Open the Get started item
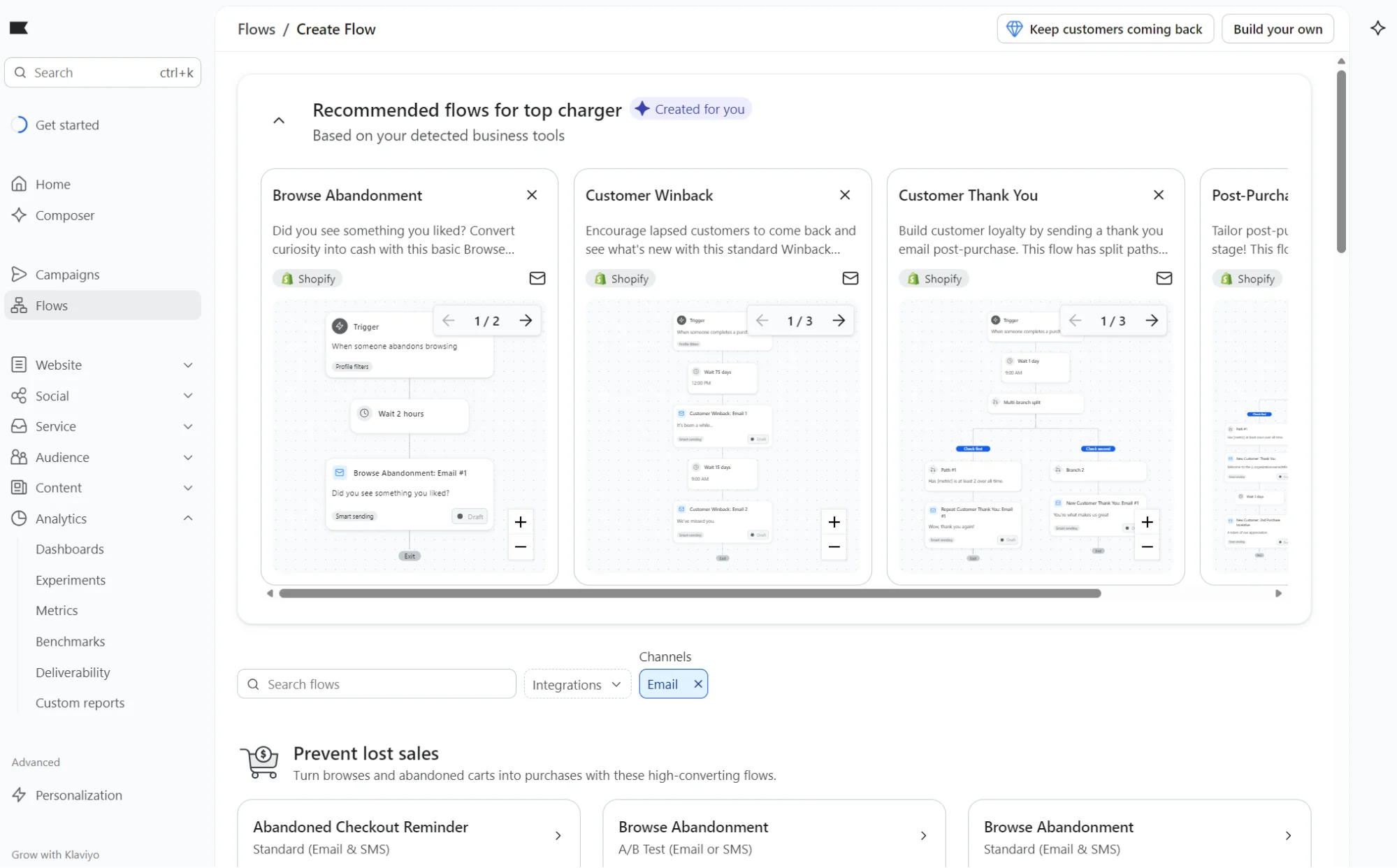1397x868 pixels. 103,125
